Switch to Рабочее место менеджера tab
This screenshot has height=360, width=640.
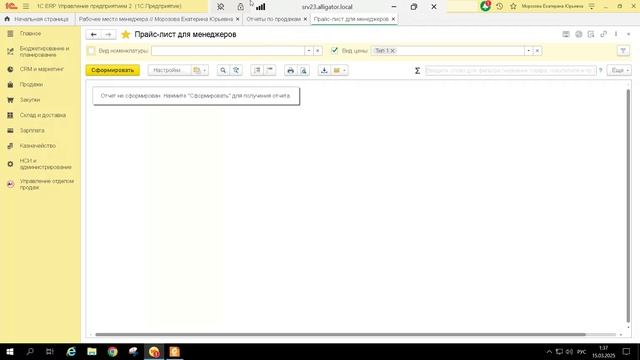pyautogui.click(x=156, y=19)
